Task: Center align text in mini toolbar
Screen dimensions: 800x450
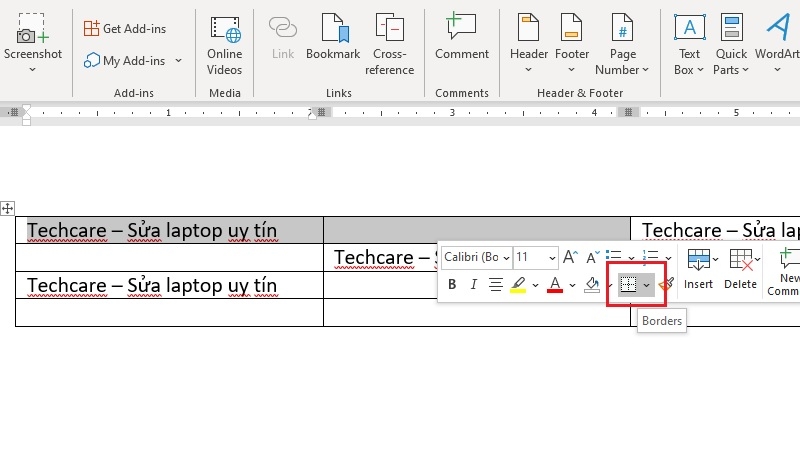Action: pos(495,284)
